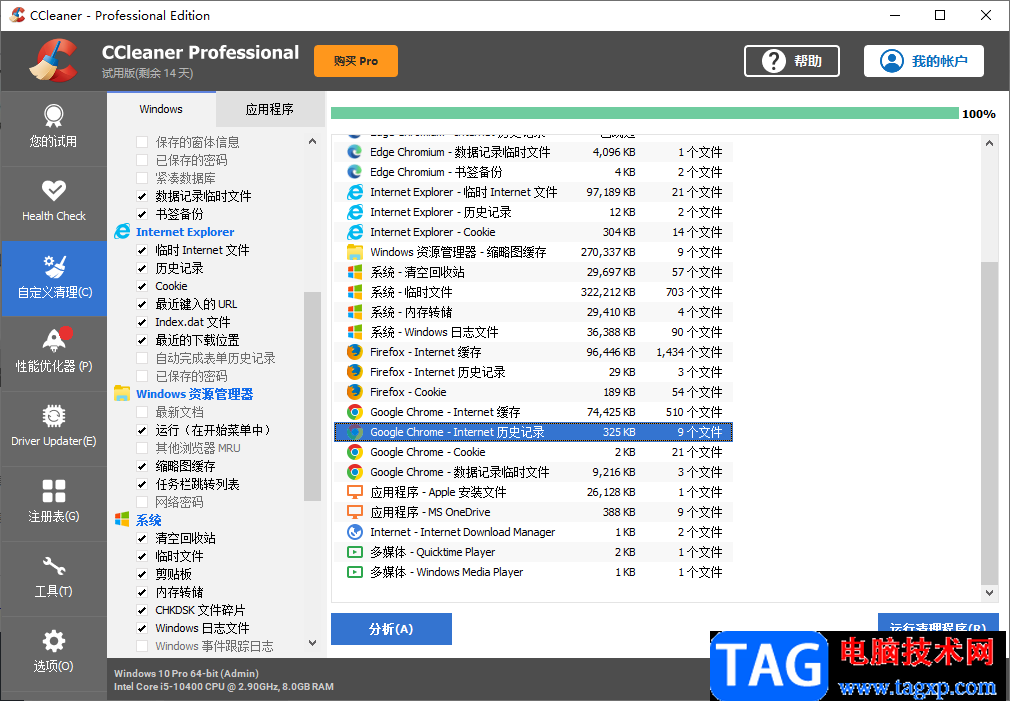
Task: Open the 性能优化器 (P) section
Action: click(53, 353)
